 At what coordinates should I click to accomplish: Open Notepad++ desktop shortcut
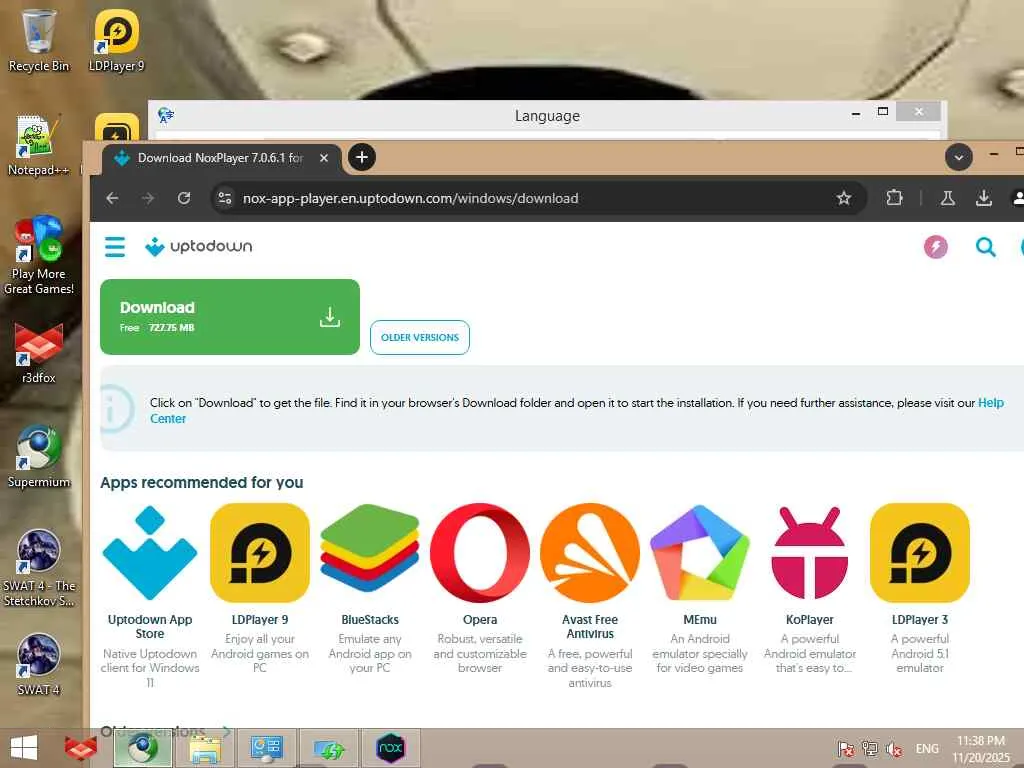click(x=39, y=145)
